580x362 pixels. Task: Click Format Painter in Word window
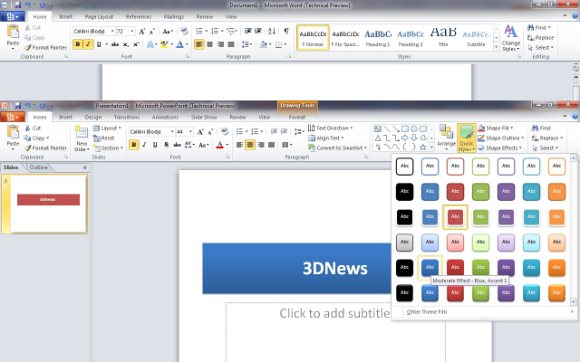[46, 47]
